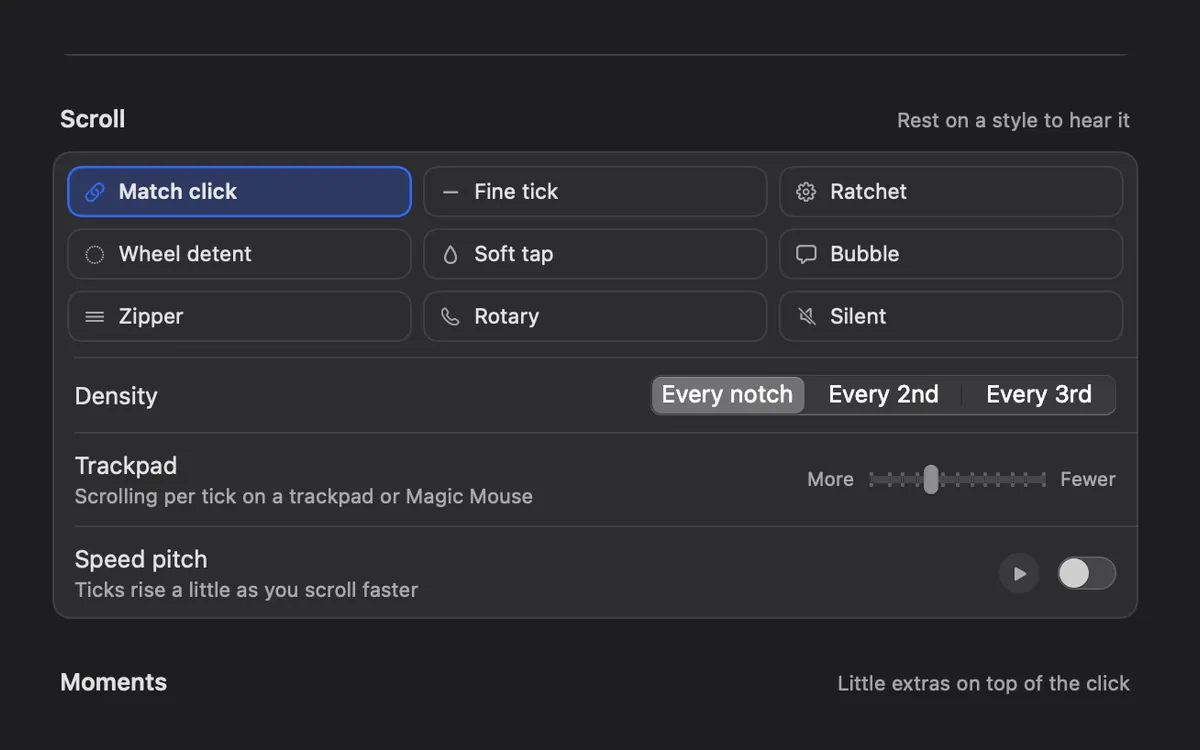Choose the Fine tick dash icon
Image resolution: width=1200 pixels, height=750 pixels.
click(451, 192)
